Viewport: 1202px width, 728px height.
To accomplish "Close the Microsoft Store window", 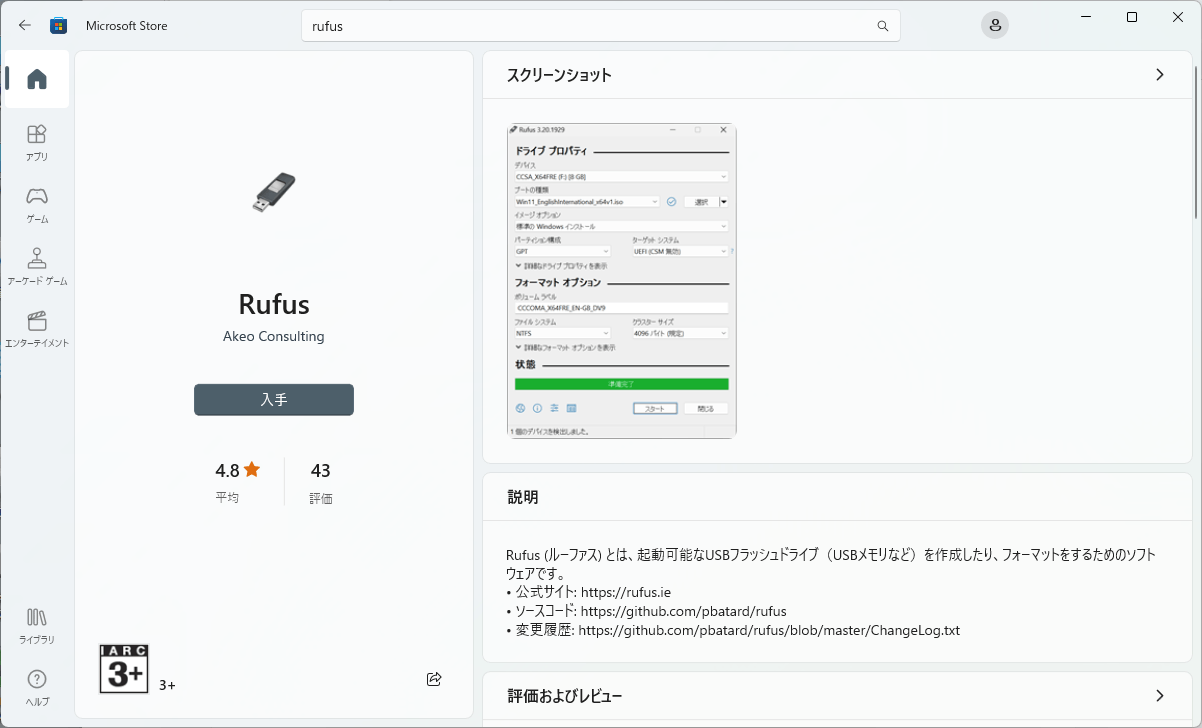I will pos(1178,17).
